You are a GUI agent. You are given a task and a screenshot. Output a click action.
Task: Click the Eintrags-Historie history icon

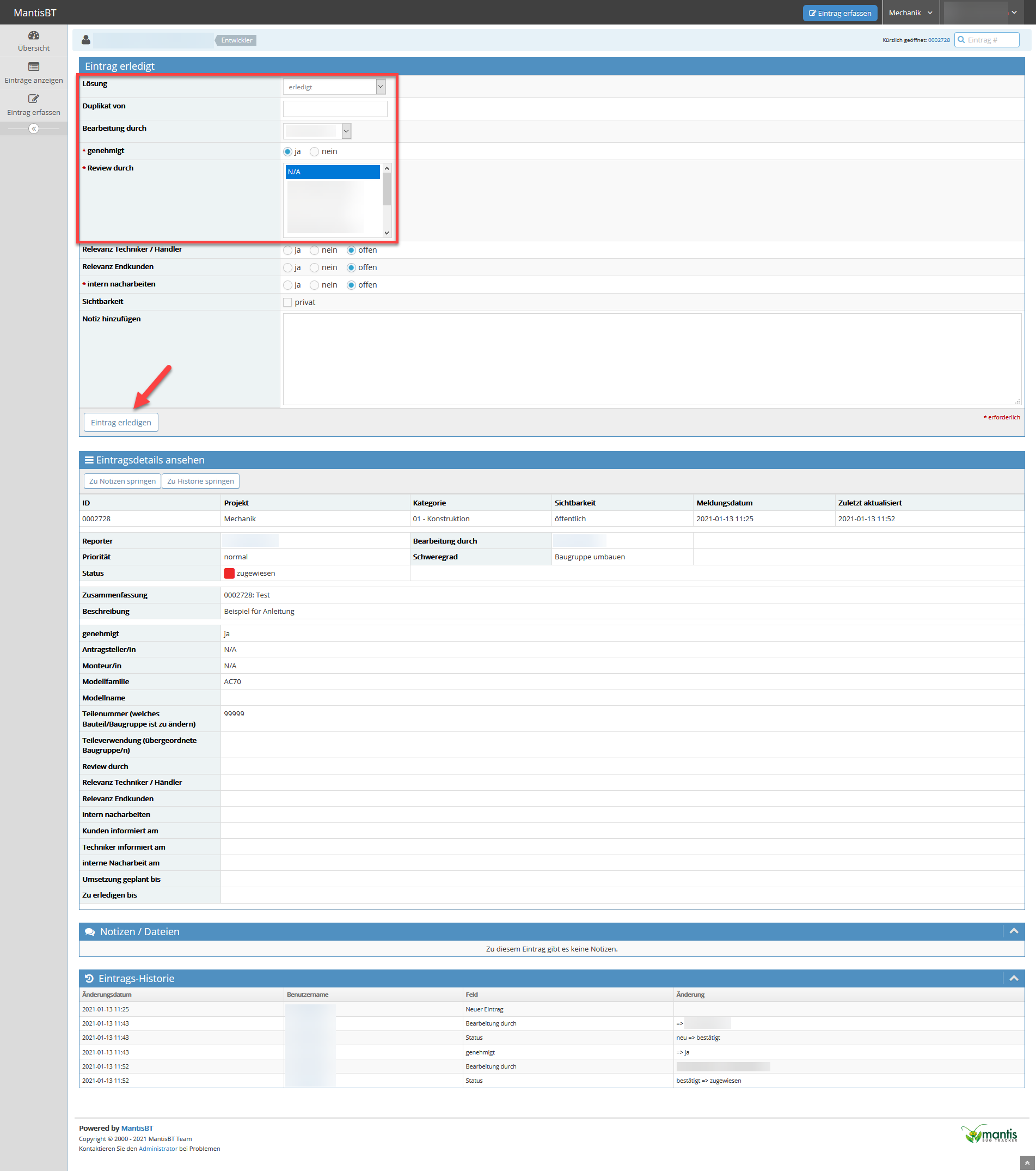(89, 979)
